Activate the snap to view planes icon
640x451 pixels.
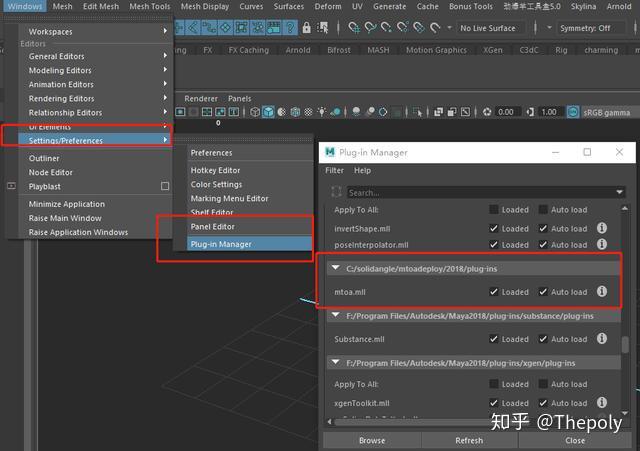tap(419, 28)
